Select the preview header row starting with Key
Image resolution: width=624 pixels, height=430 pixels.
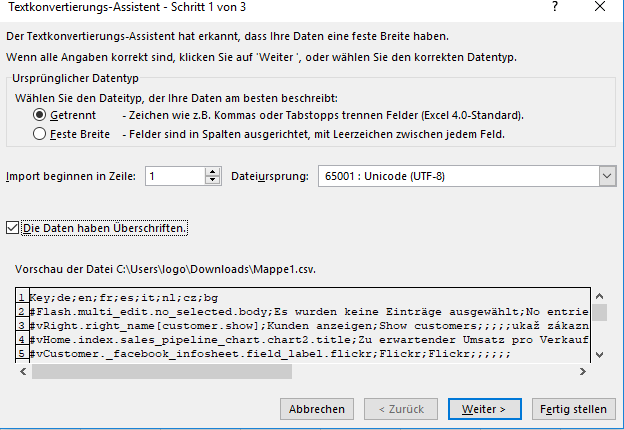(120, 298)
